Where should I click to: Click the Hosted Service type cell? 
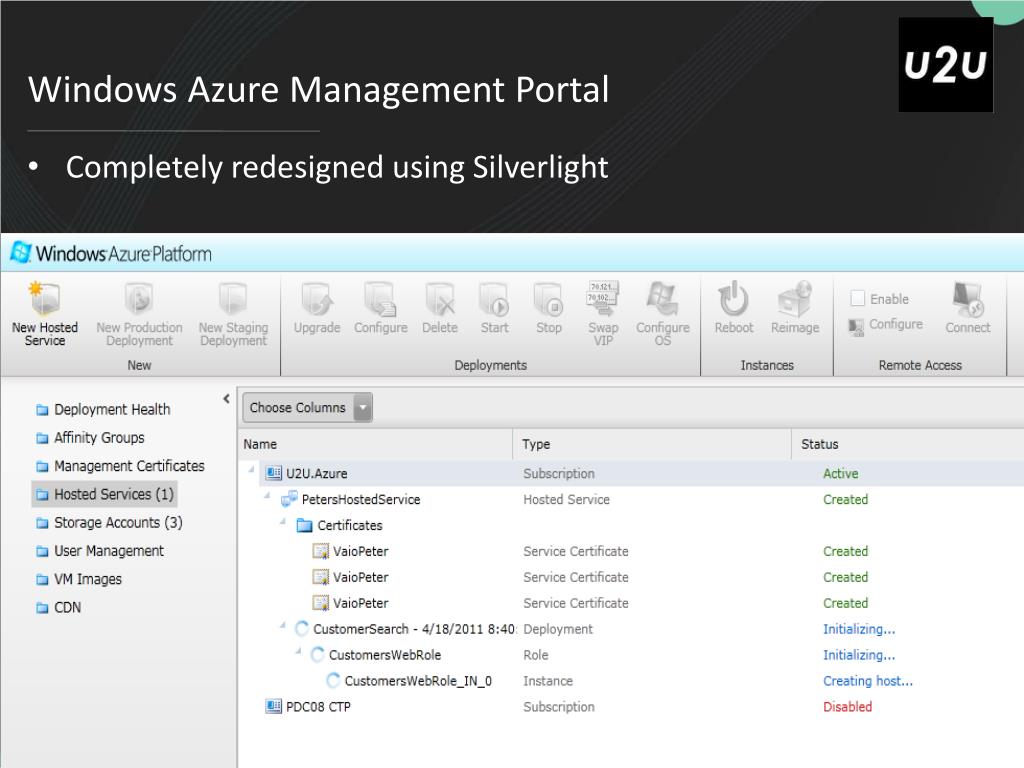coord(566,500)
